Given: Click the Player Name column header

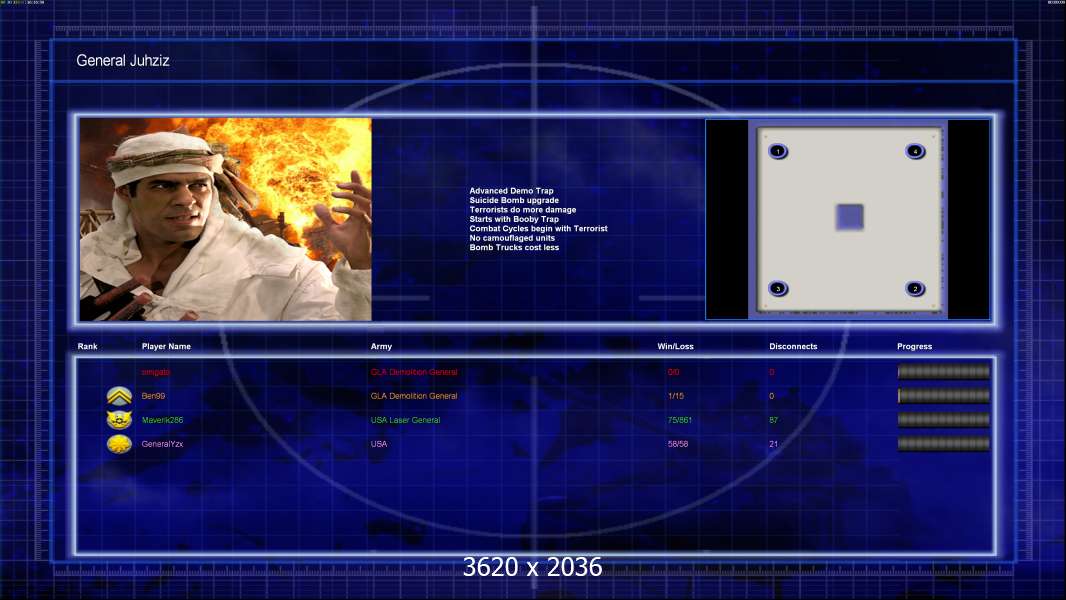Looking at the screenshot, I should [166, 347].
